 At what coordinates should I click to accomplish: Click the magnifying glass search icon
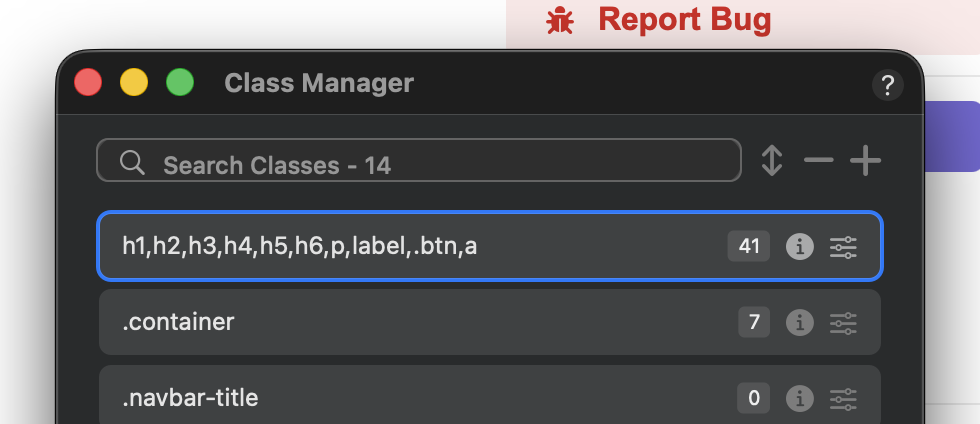tap(132, 163)
